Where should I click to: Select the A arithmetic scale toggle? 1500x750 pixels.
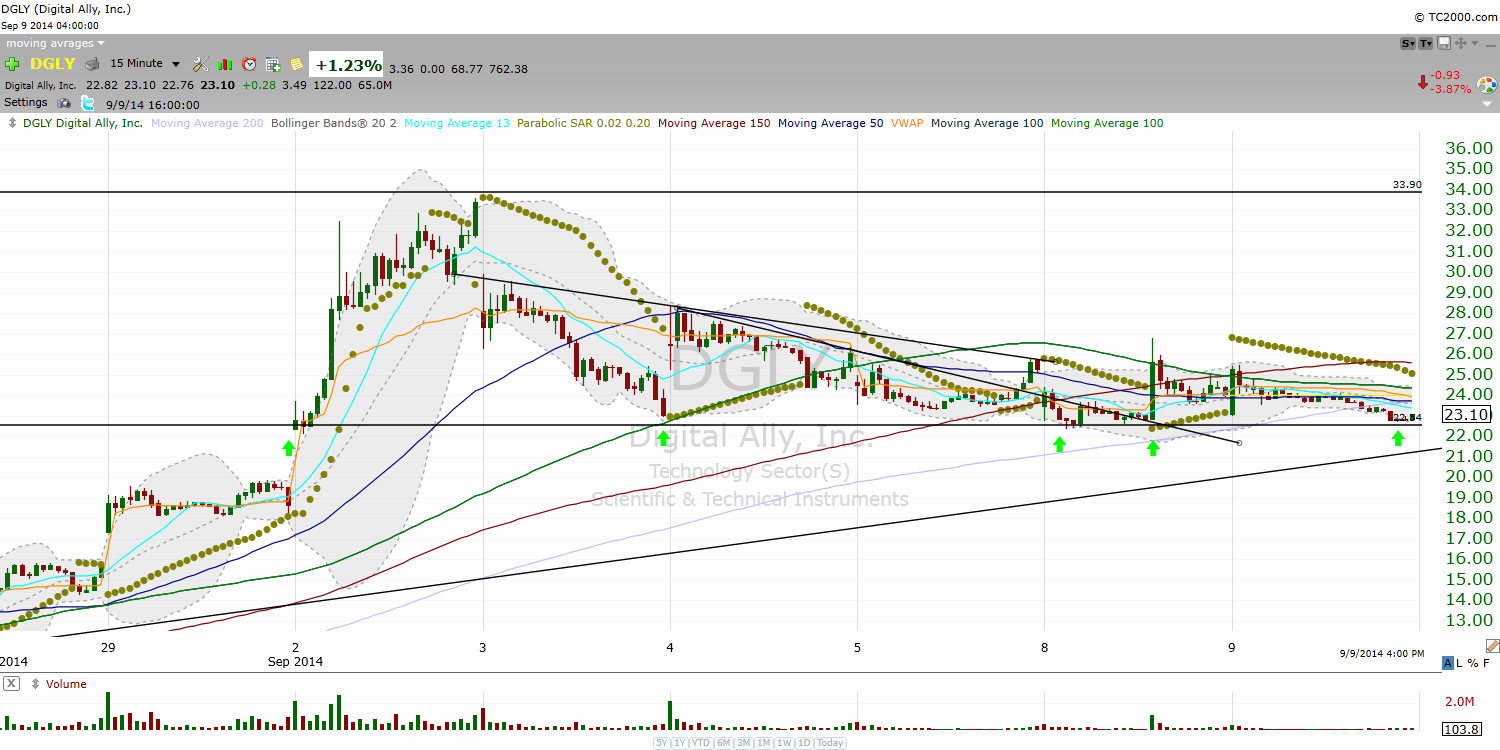(1447, 664)
